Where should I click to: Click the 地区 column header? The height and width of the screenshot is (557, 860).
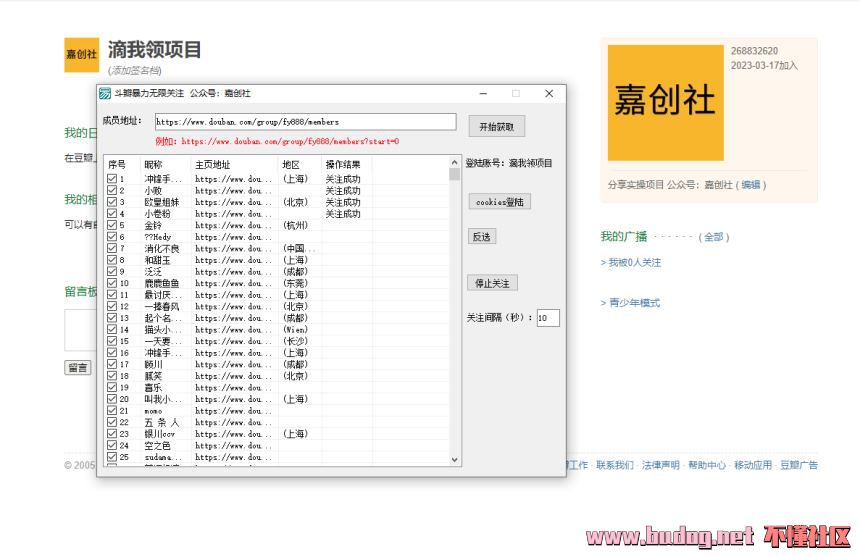click(x=291, y=164)
